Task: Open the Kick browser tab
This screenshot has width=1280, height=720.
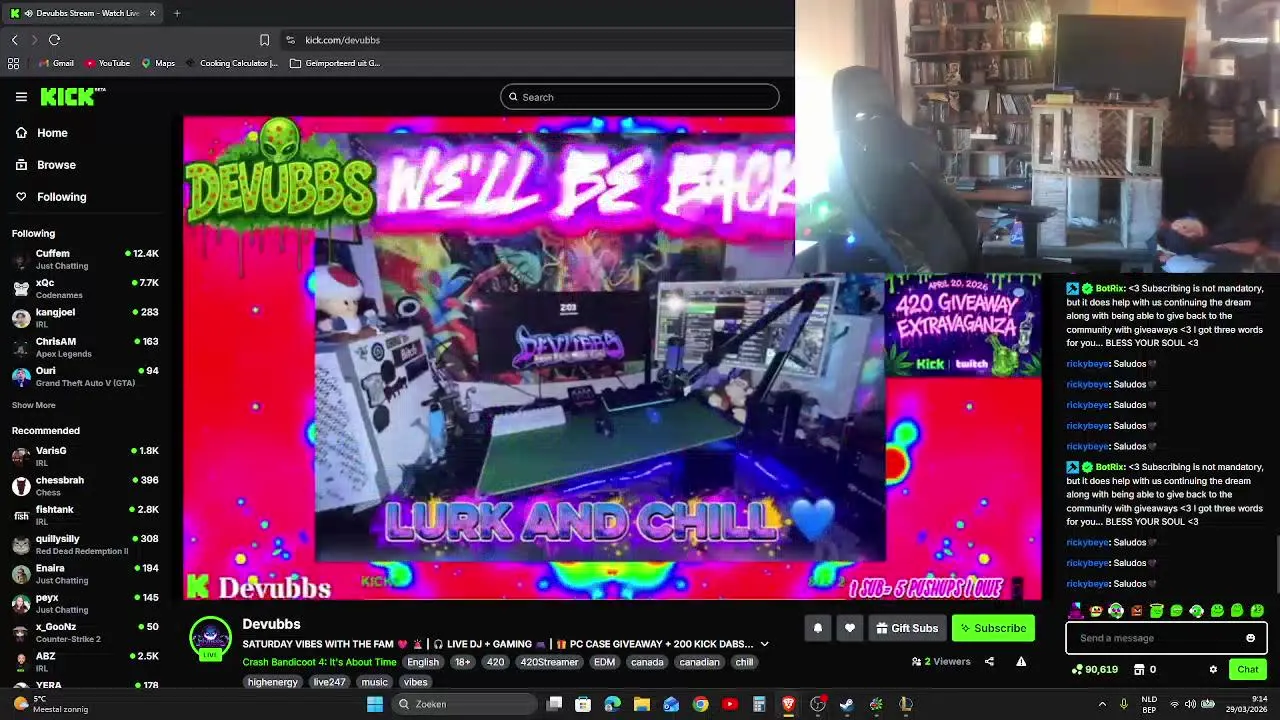Action: (83, 13)
